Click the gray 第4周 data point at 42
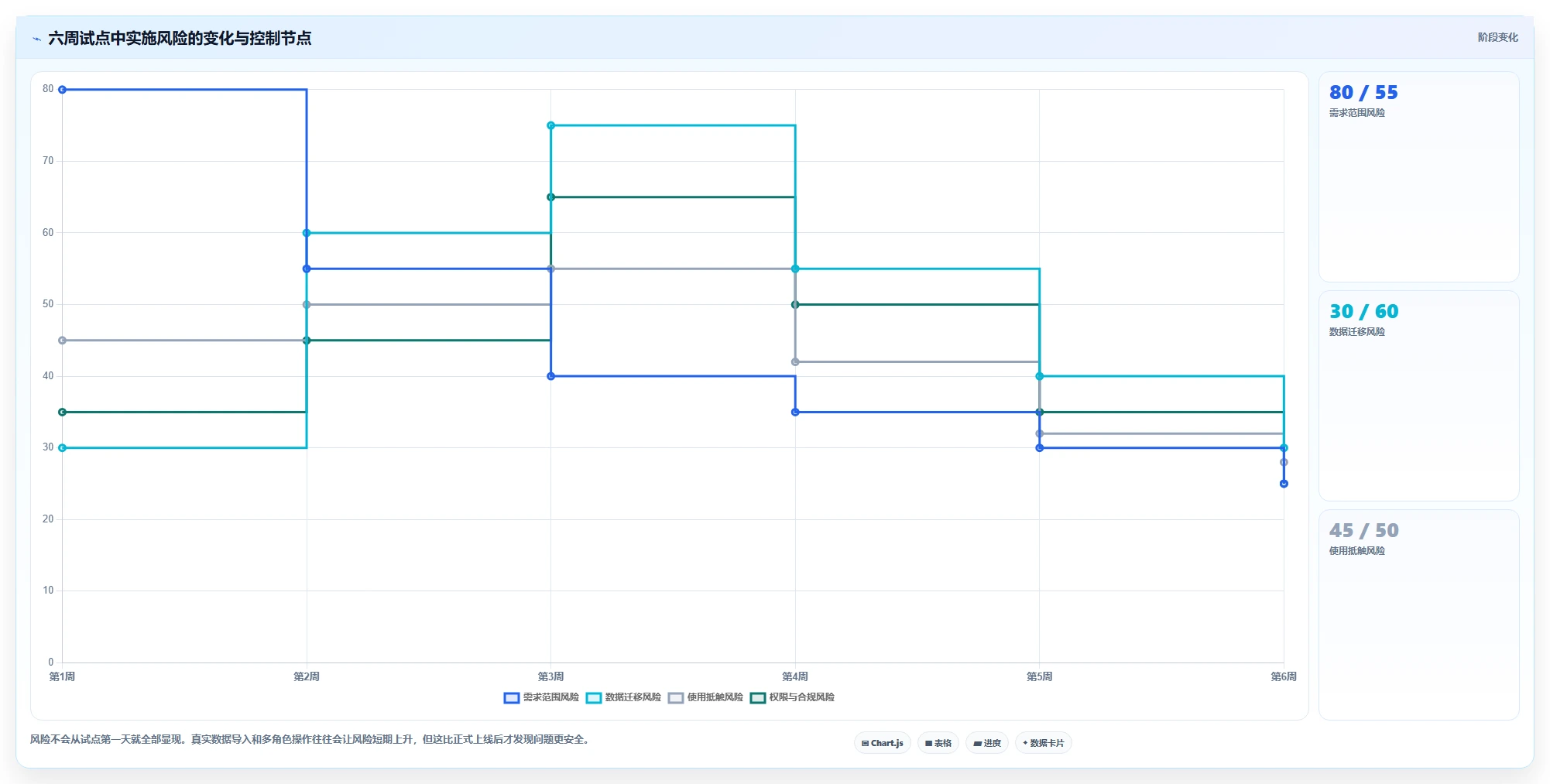Viewport: 1550px width, 784px height. [x=795, y=362]
